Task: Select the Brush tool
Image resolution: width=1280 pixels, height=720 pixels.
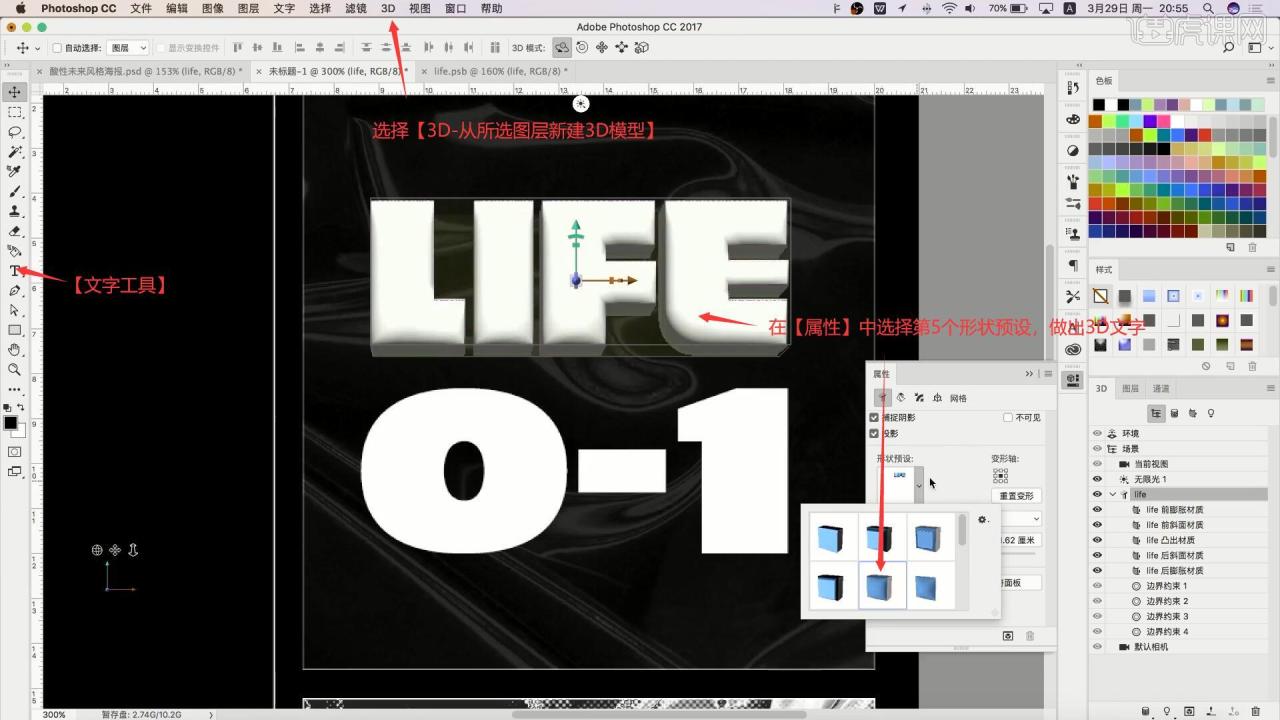Action: tap(15, 191)
